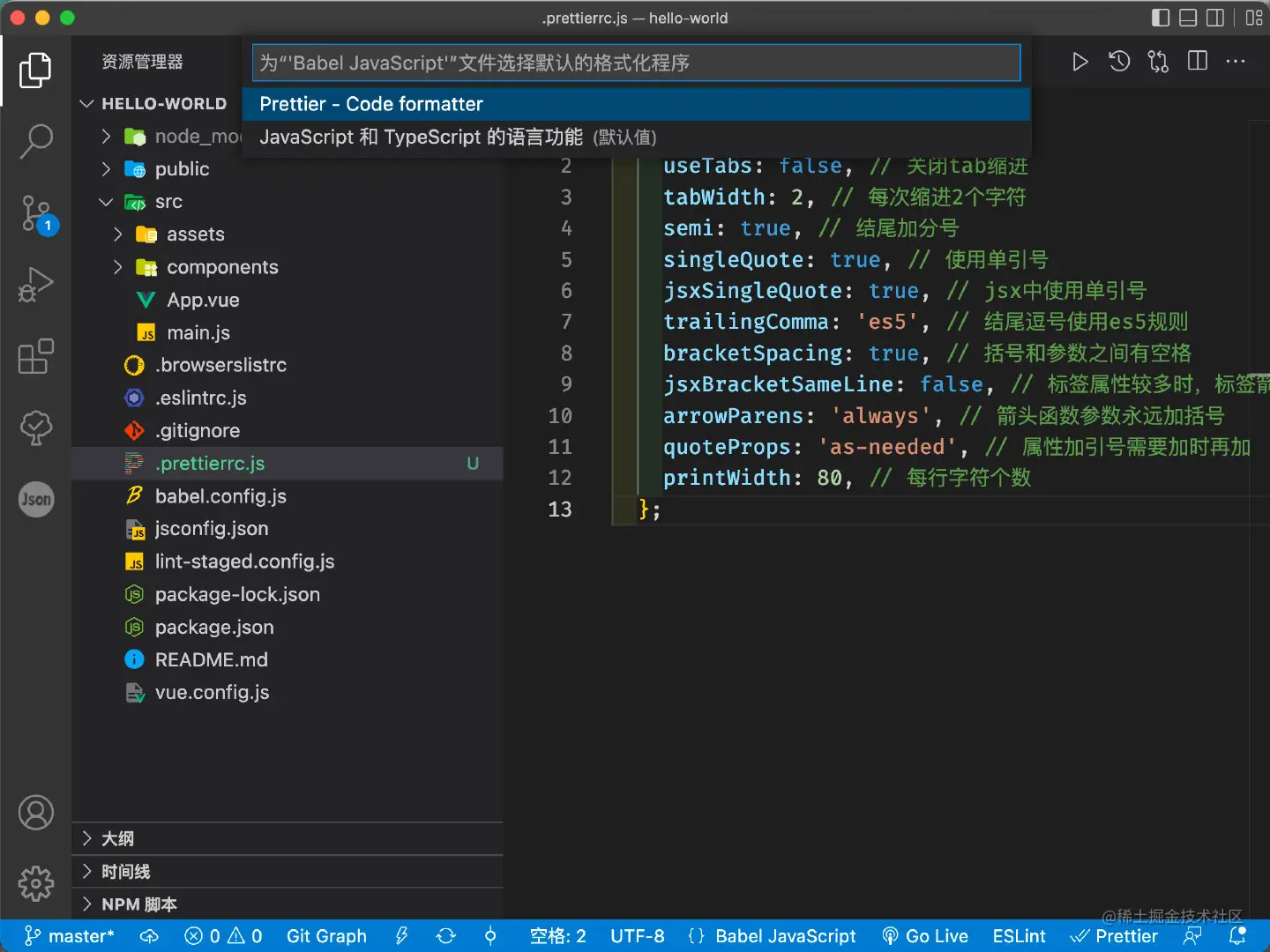Open the Accounts menu

35,813
